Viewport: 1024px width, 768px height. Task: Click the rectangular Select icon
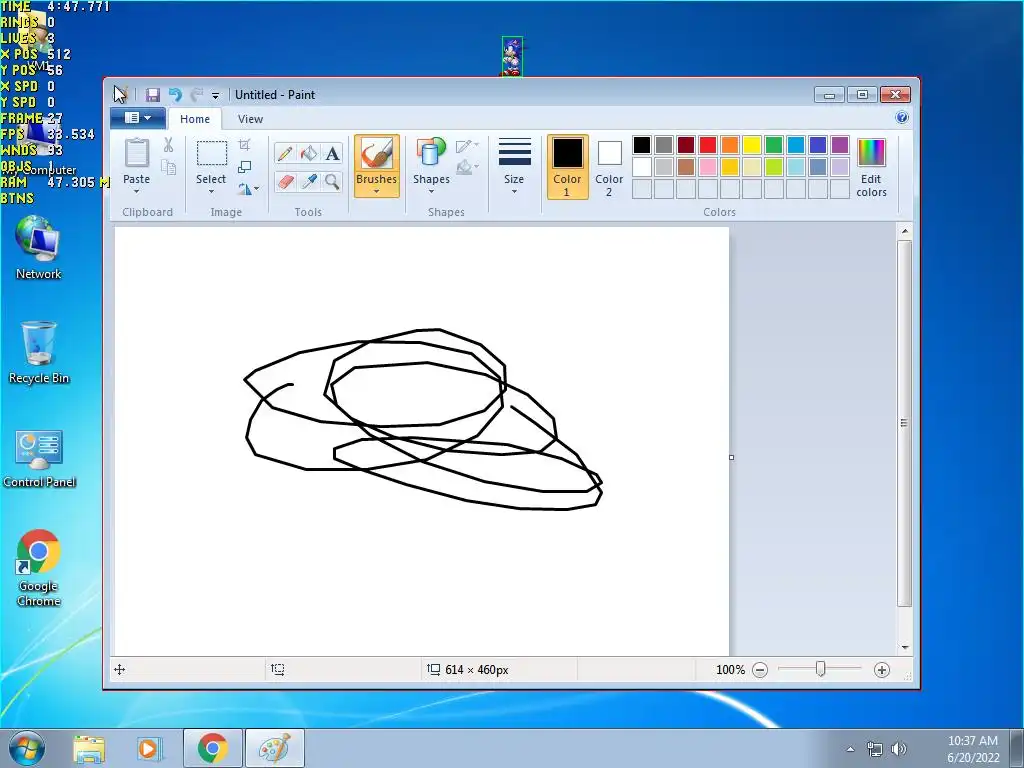point(212,153)
